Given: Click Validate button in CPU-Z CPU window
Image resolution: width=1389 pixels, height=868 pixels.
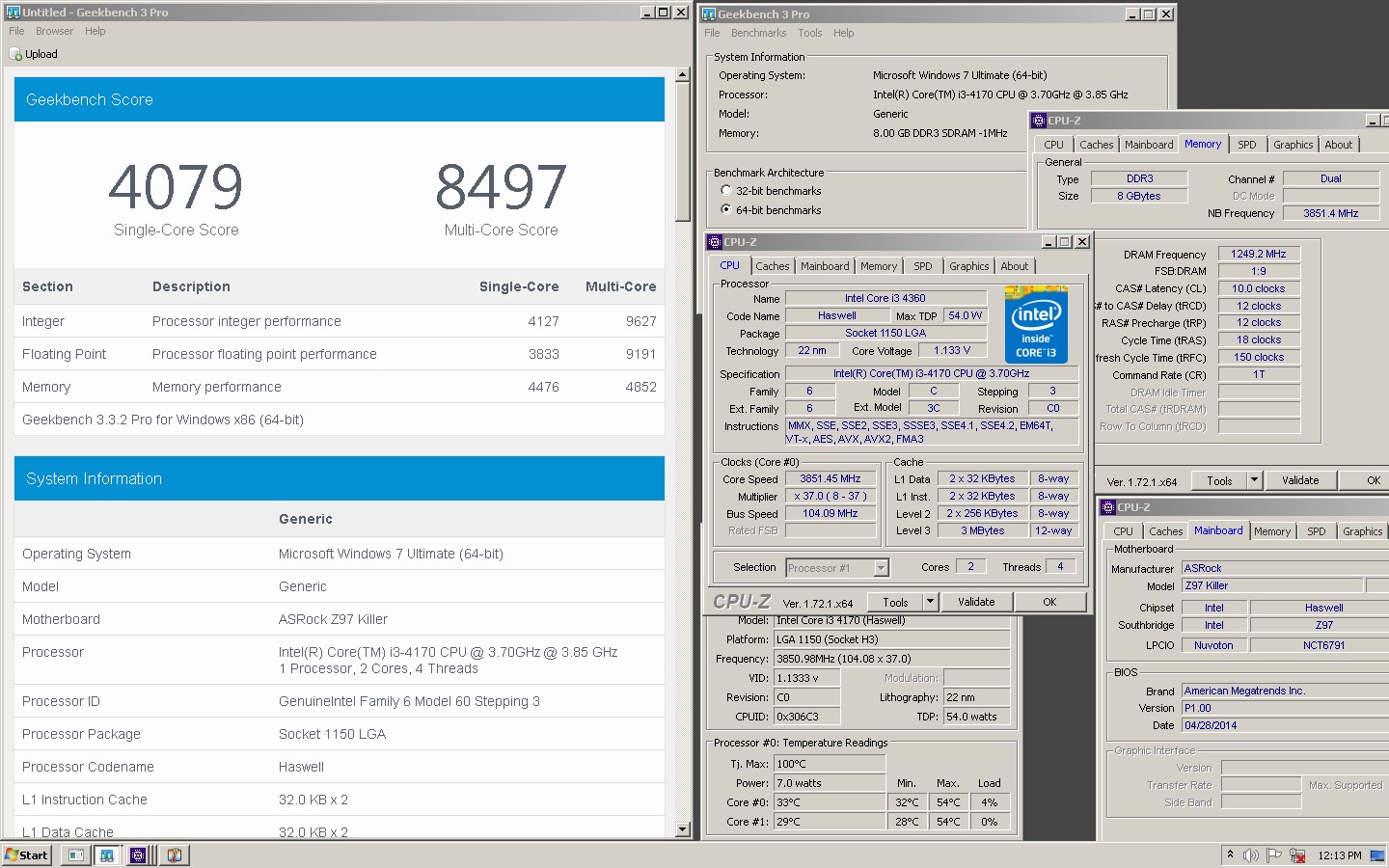Looking at the screenshot, I should [976, 602].
